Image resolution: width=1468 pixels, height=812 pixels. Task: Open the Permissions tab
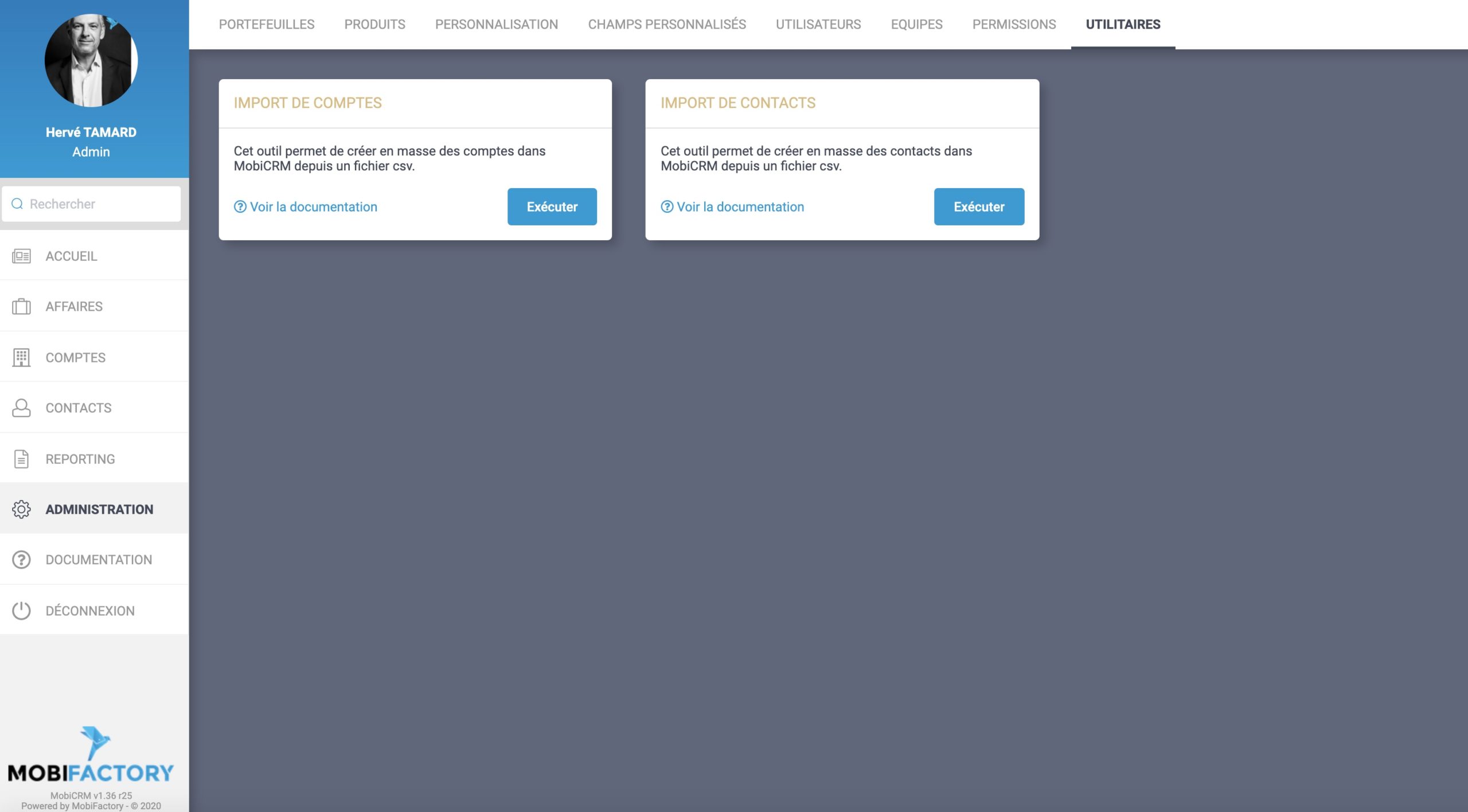pos(1014,24)
